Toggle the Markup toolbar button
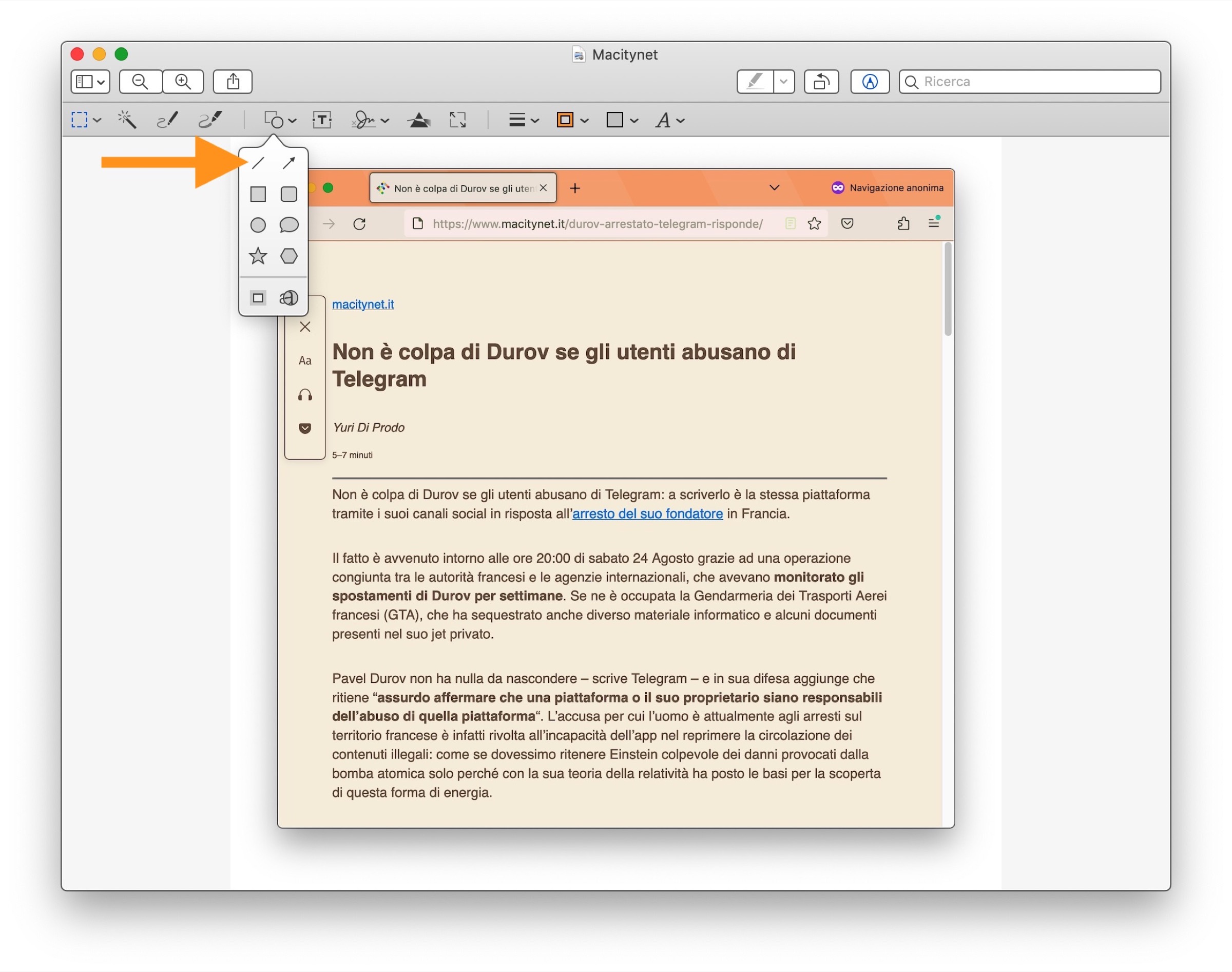The height and width of the screenshot is (972, 1232). [870, 82]
